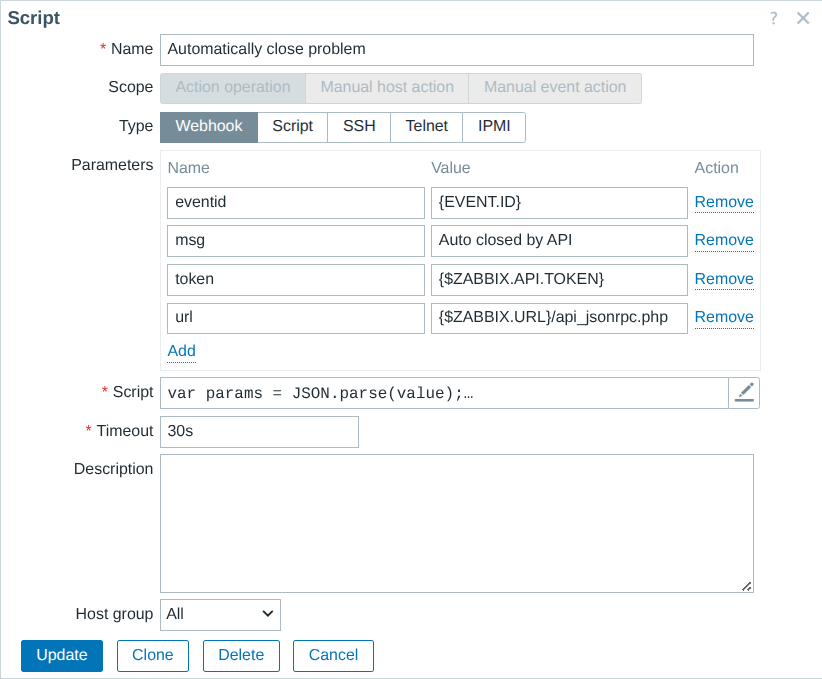Switch type to Script
The width and height of the screenshot is (822, 679).
(292, 127)
